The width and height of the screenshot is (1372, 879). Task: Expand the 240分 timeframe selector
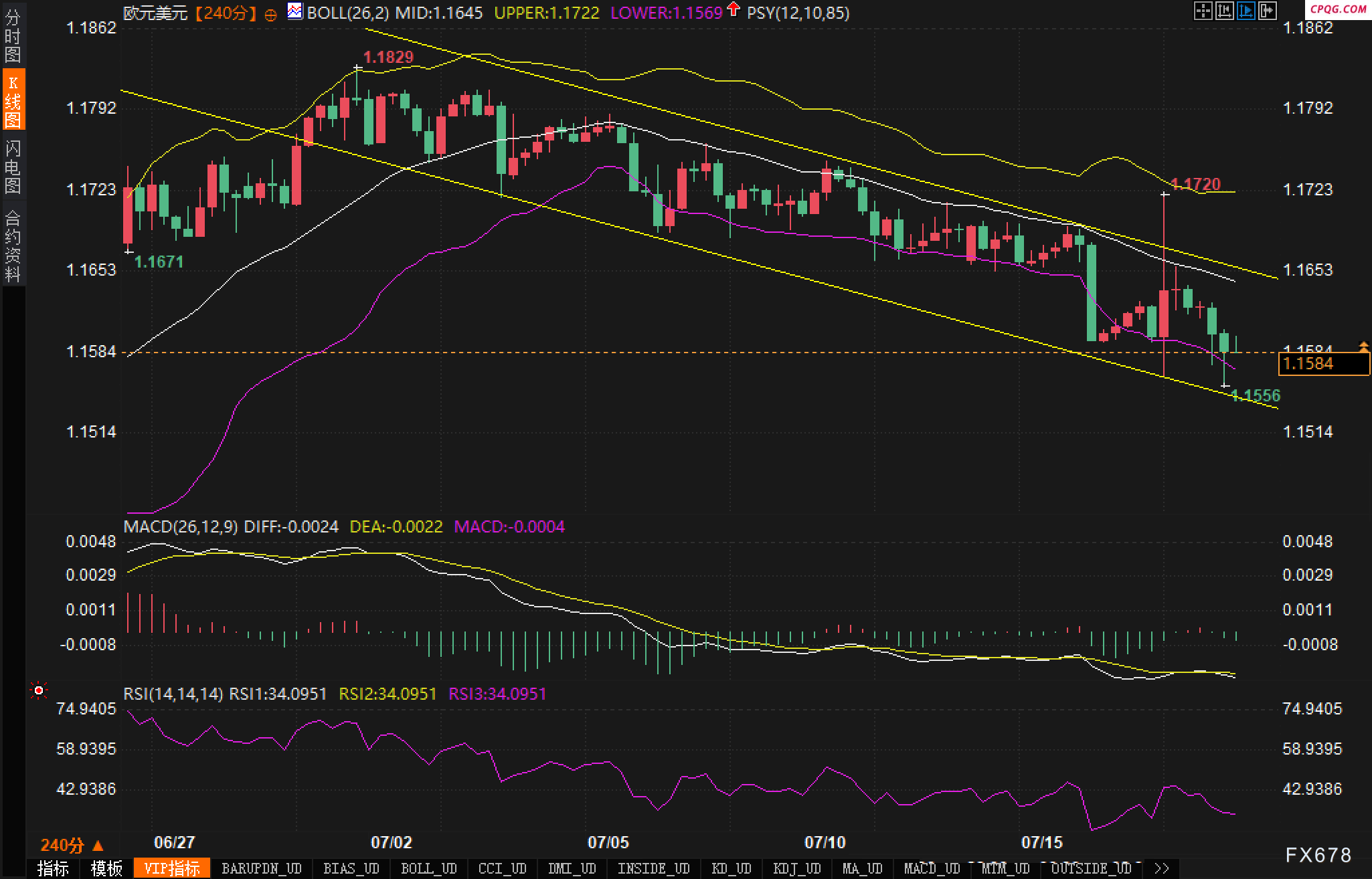click(72, 845)
